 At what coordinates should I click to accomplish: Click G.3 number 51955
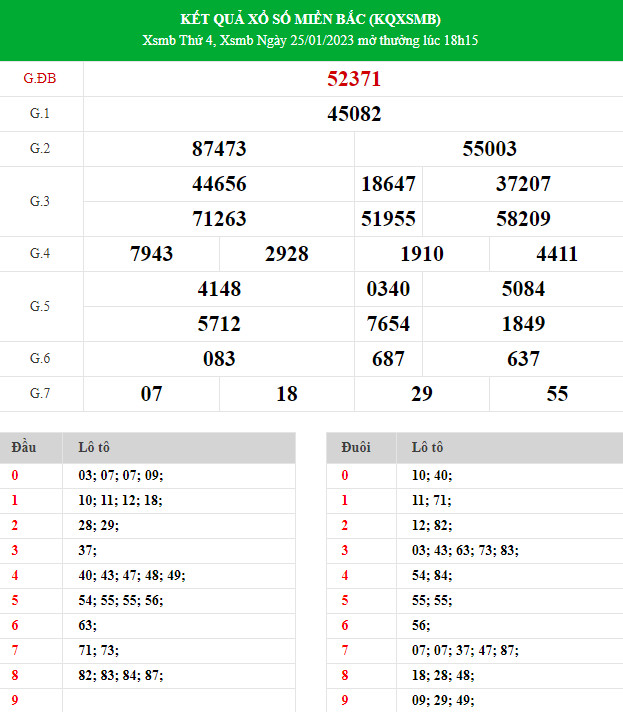388,219
